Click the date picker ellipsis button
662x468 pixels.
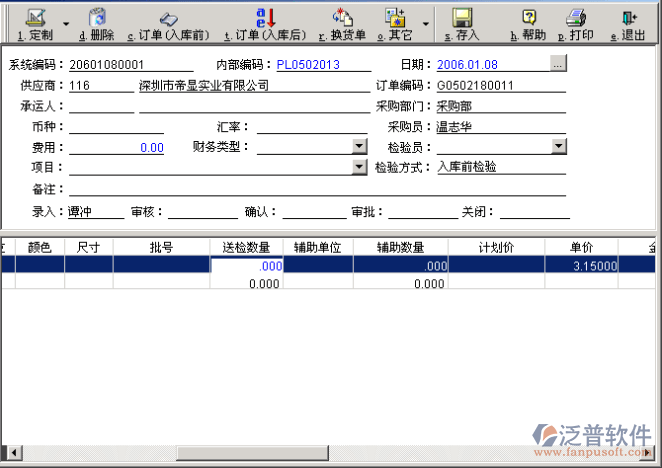[558, 64]
